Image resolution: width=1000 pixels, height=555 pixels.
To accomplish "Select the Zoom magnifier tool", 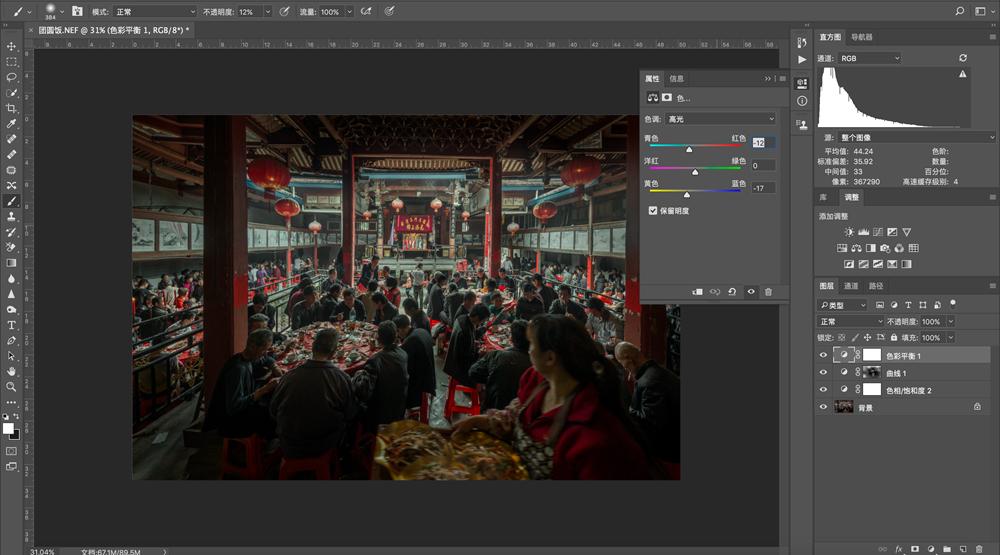I will coord(12,387).
